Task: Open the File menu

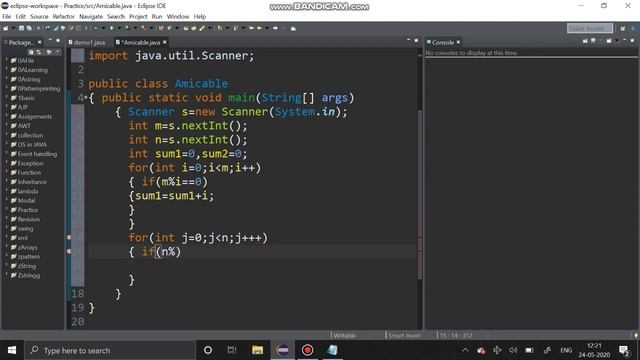Action: click(x=7, y=17)
